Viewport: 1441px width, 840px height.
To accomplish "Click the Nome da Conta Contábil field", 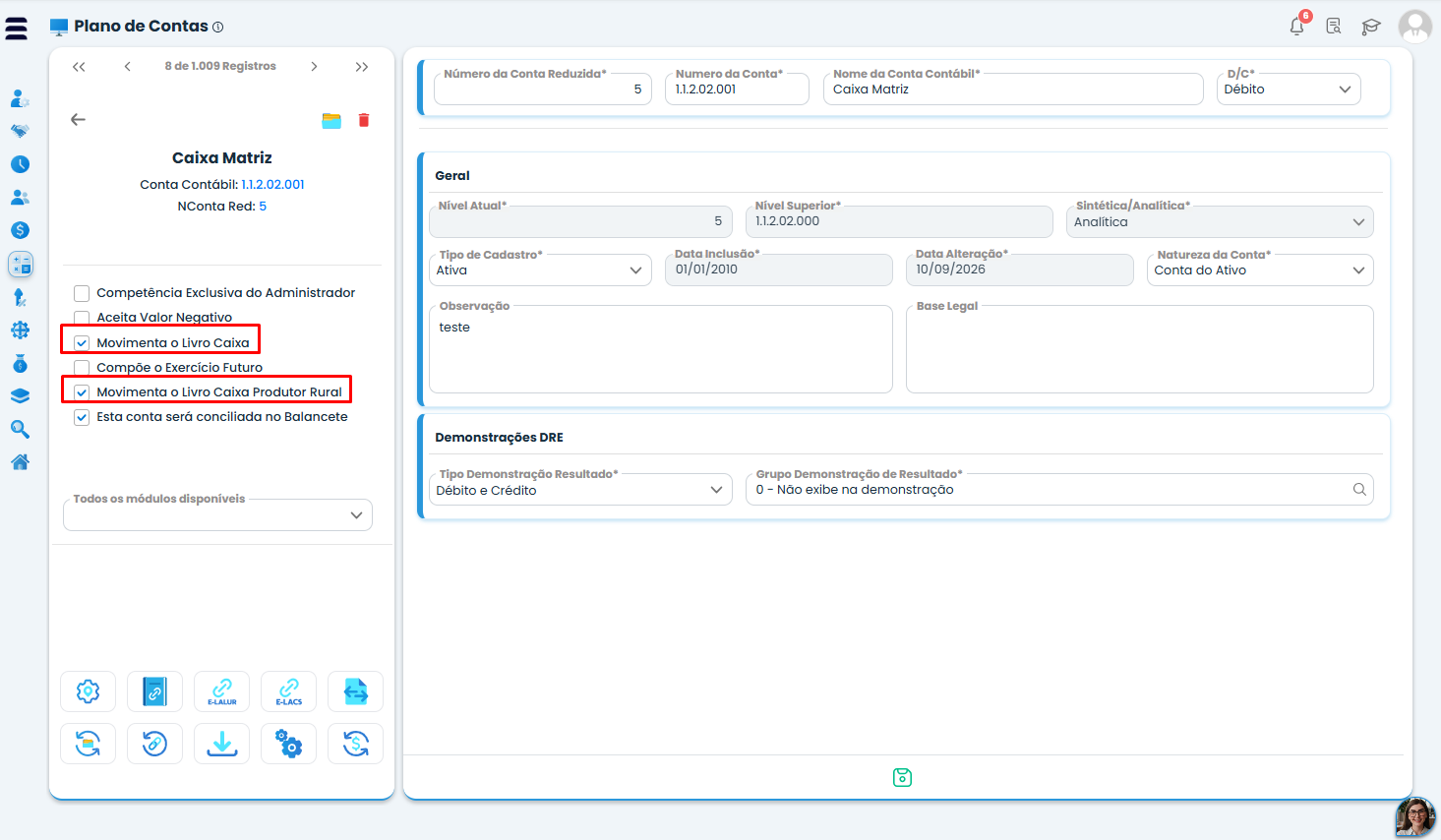I will pos(1013,90).
